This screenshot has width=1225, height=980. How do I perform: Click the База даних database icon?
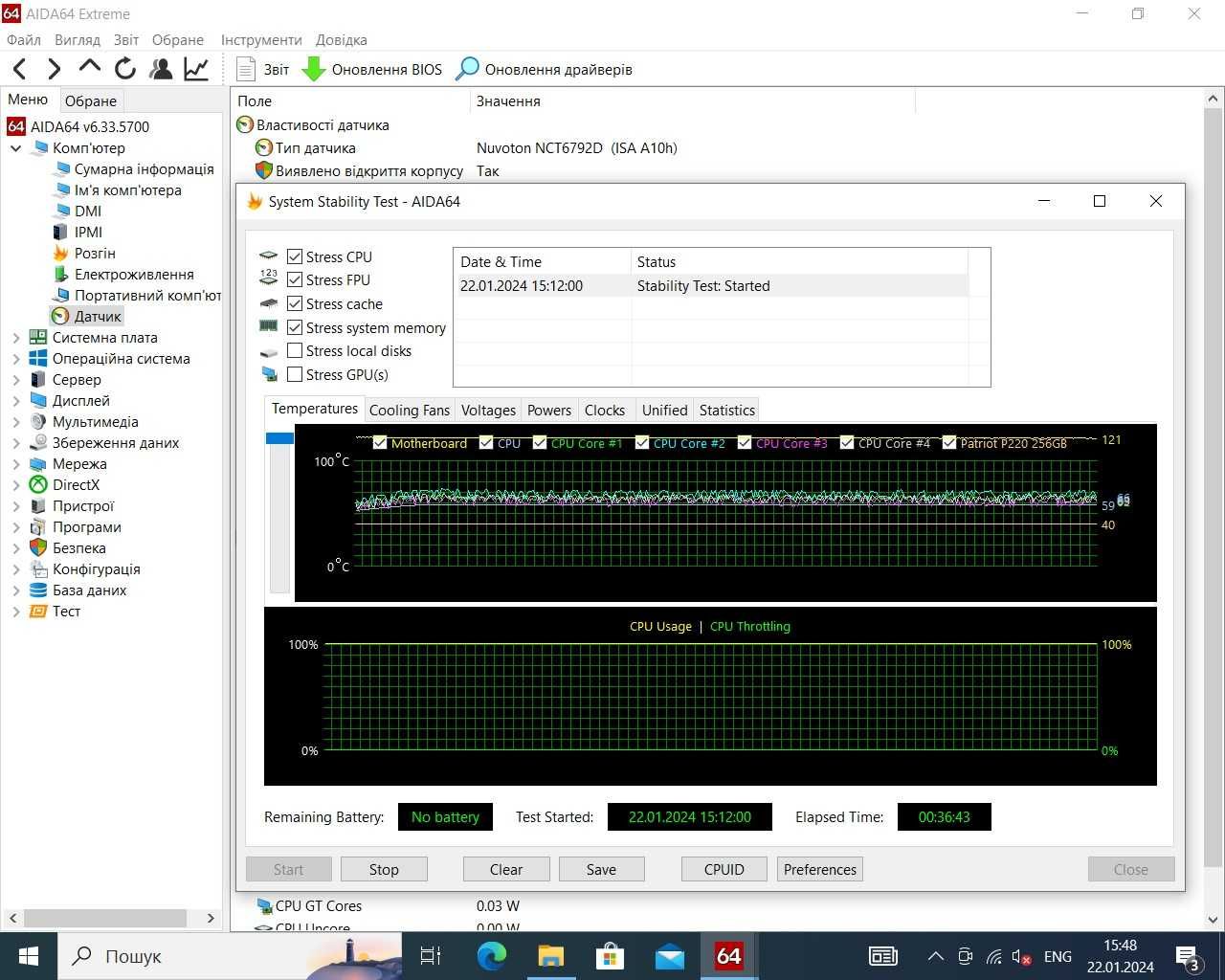click(38, 590)
